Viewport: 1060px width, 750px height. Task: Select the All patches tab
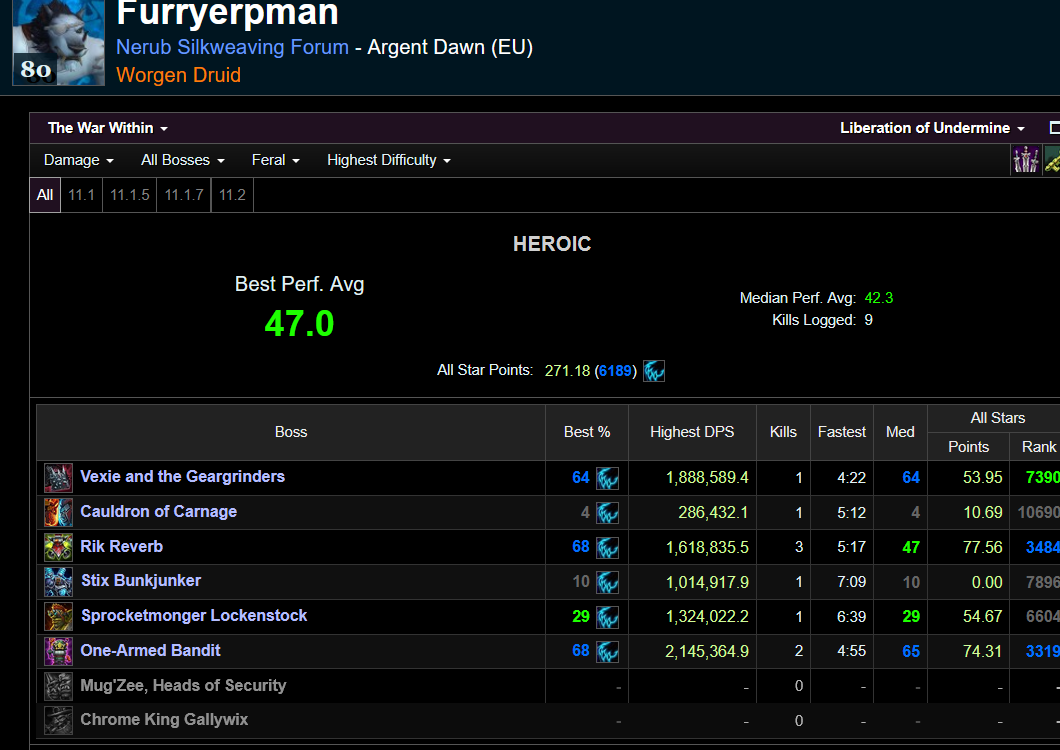(45, 195)
